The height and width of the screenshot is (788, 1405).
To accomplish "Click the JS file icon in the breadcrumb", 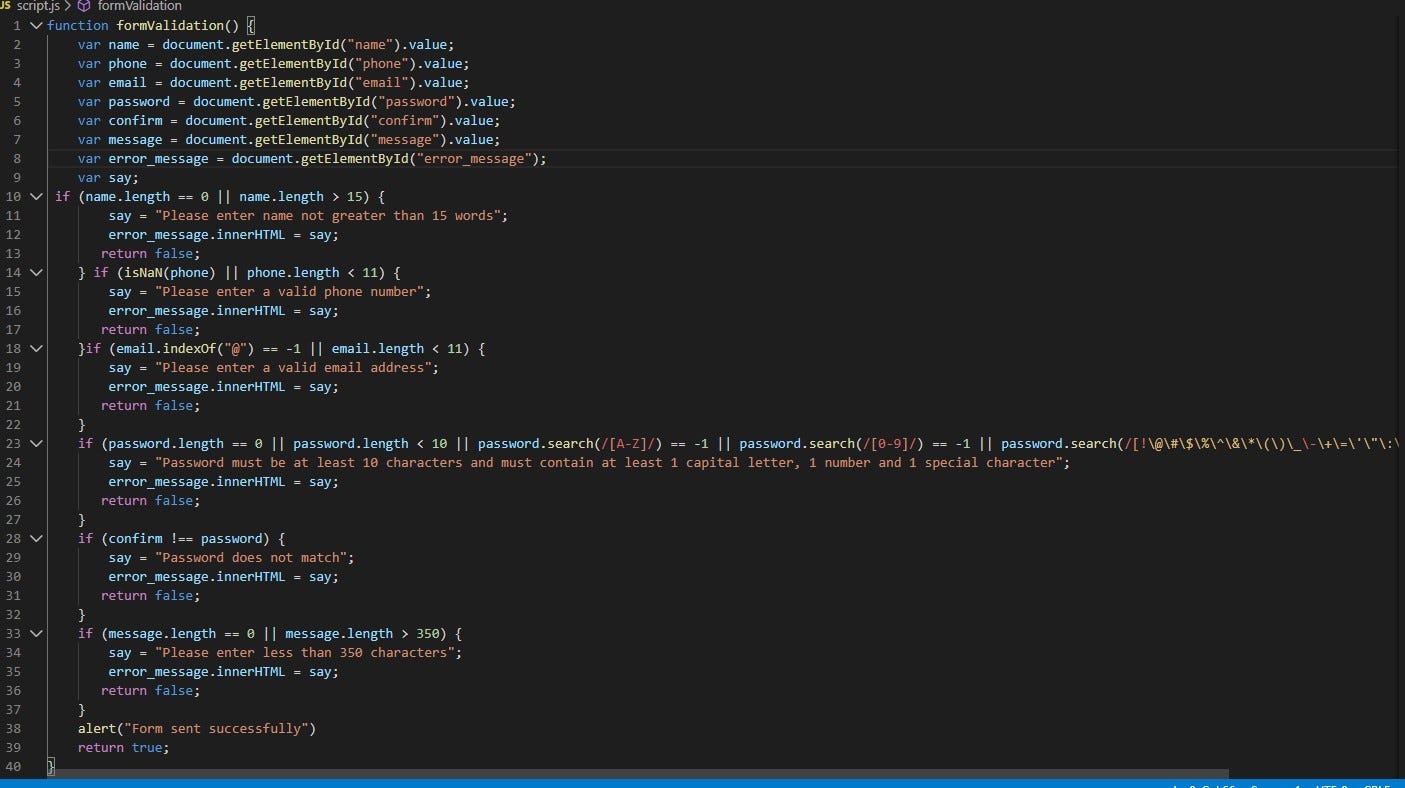I will pos(7,5).
